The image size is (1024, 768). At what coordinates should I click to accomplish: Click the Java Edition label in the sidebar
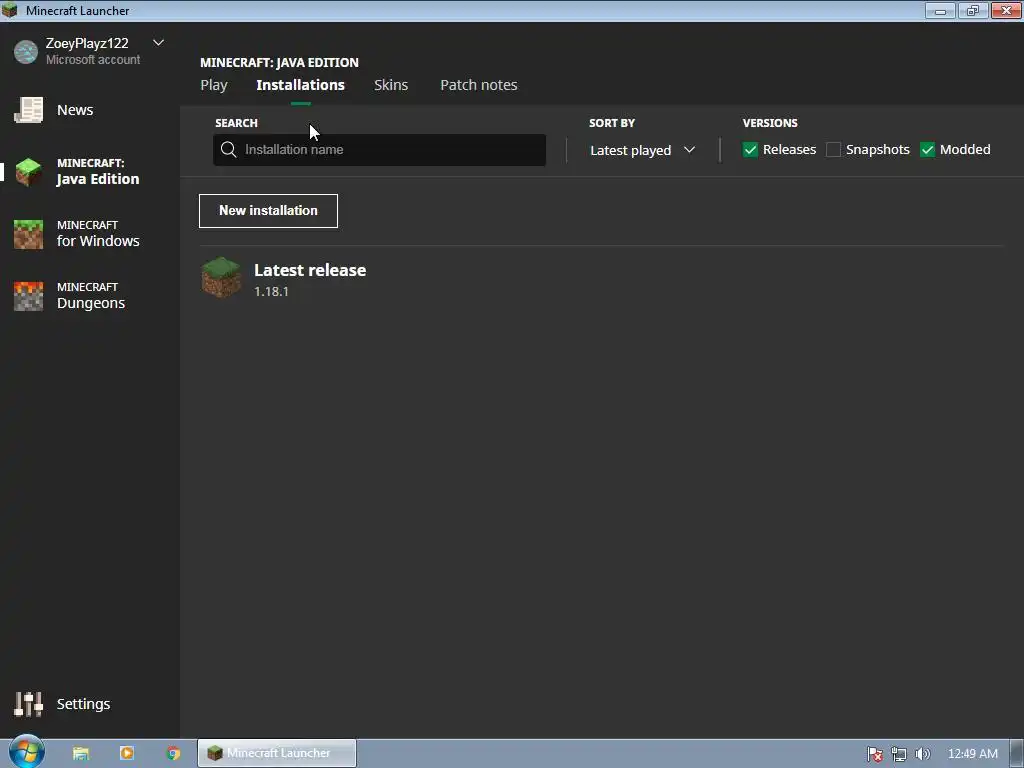(x=97, y=179)
